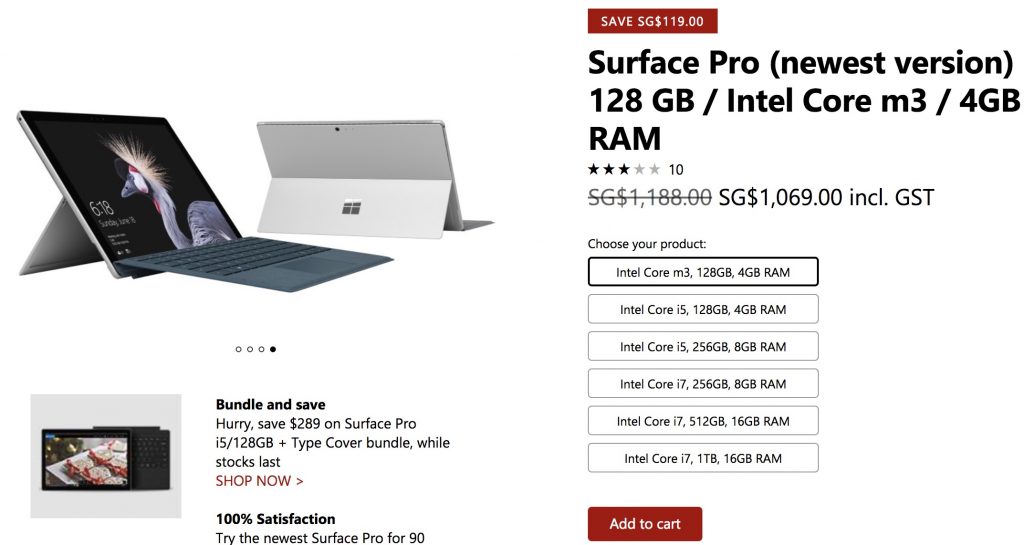
Task: Pick Intel Core i7, 512GB, 16GB RAM
Action: click(703, 421)
